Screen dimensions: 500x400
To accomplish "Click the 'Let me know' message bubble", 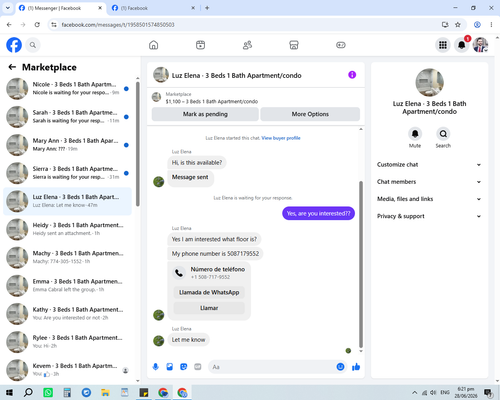I will (188, 340).
